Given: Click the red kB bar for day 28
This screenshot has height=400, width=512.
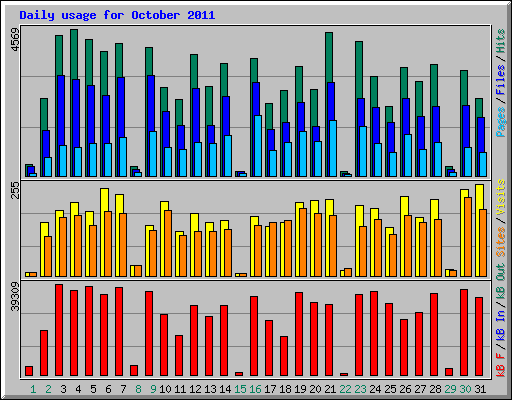Looking at the screenshot, I should pyautogui.click(x=434, y=335).
